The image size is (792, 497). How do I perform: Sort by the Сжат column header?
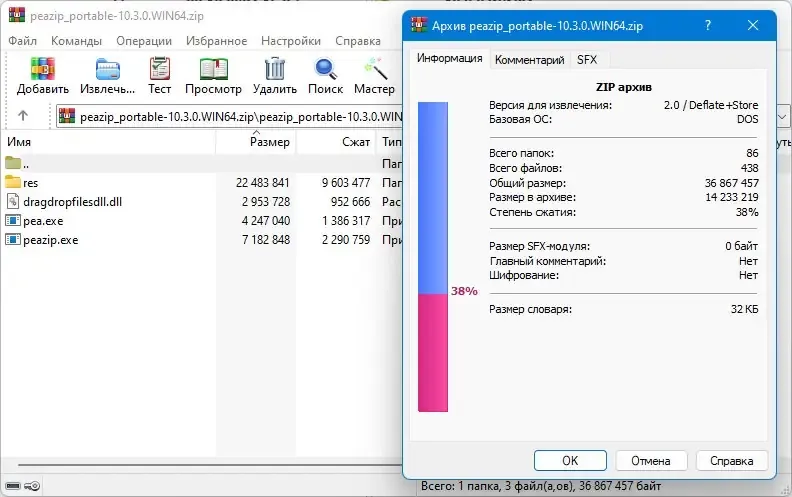[x=335, y=142]
